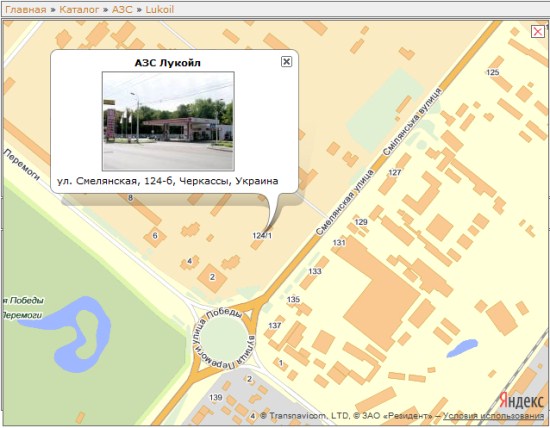Click house number 124/1 on map
550x428 pixels.
[x=262, y=235]
